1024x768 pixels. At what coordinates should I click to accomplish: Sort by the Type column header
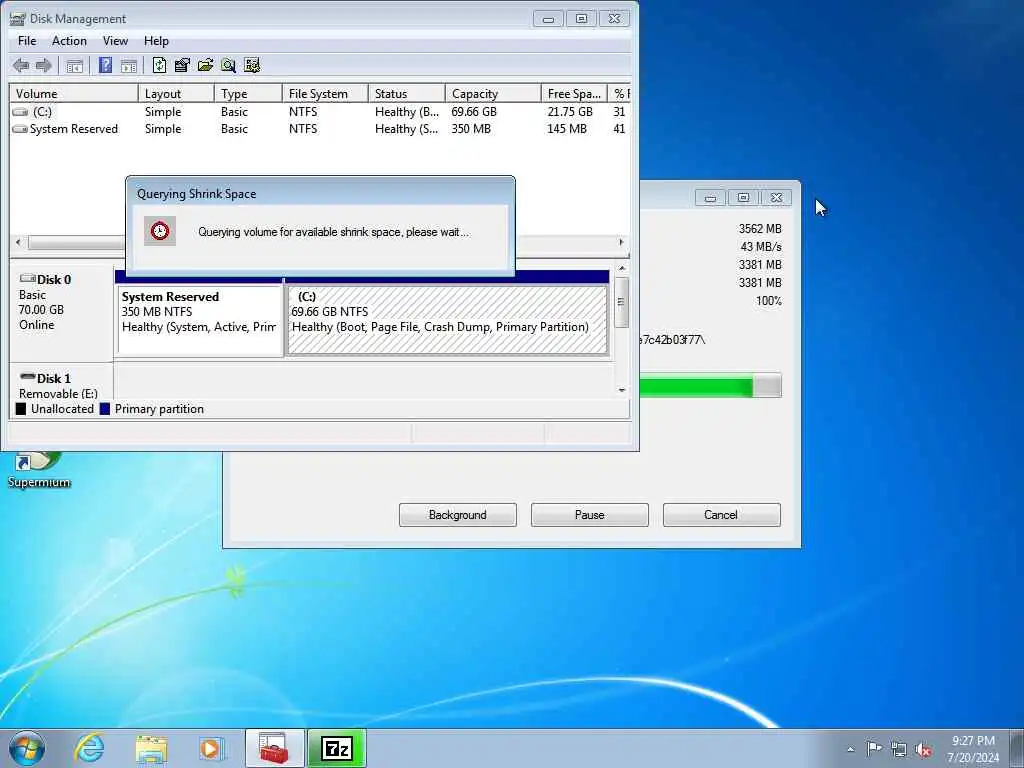tap(248, 93)
